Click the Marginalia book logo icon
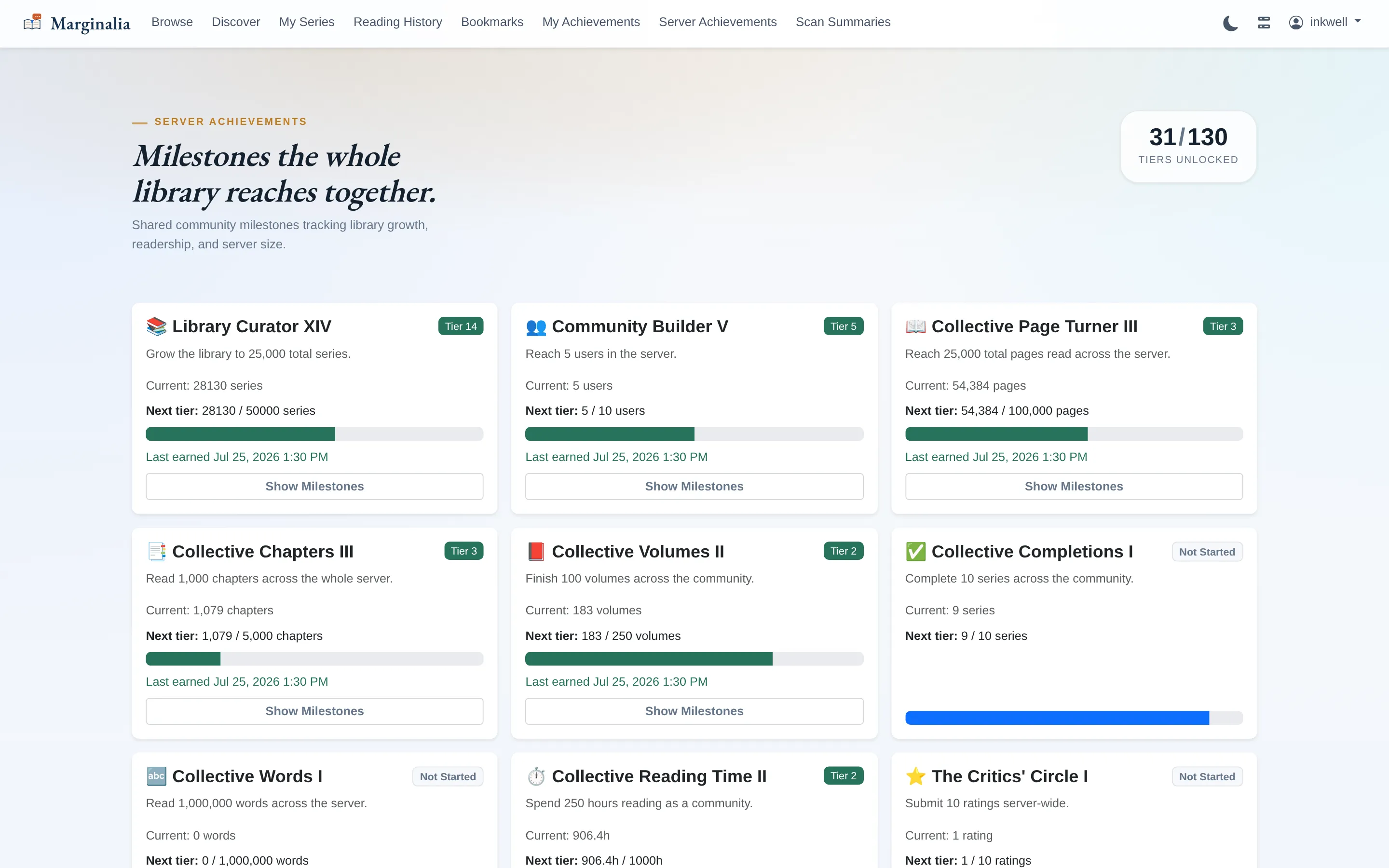The width and height of the screenshot is (1389, 868). [32, 22]
